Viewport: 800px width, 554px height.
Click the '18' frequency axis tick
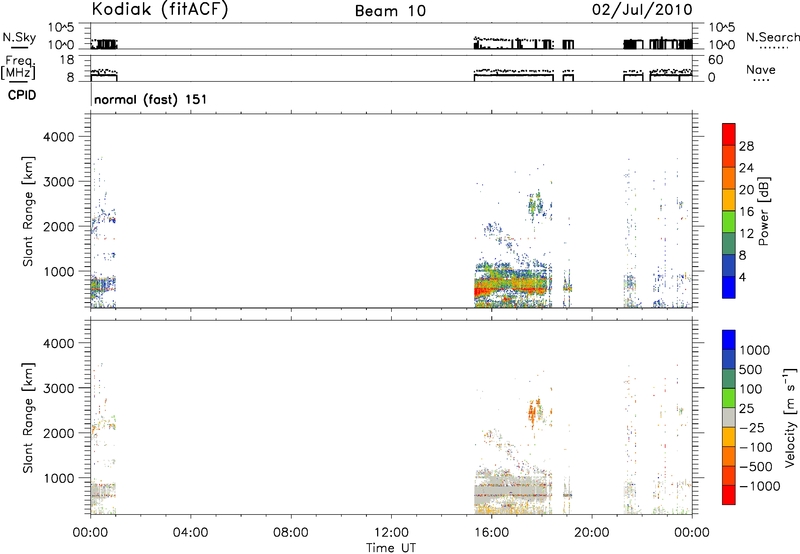coord(67,60)
